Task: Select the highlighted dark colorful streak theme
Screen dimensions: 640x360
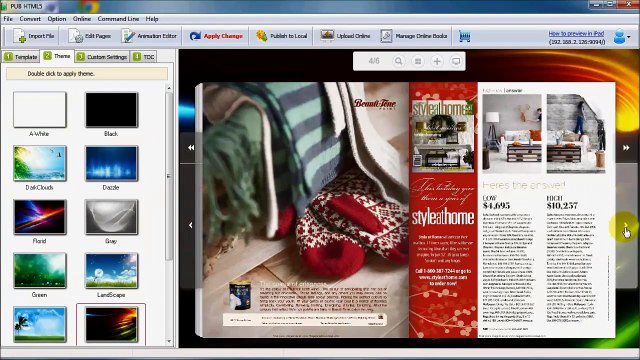Action: pos(111,324)
